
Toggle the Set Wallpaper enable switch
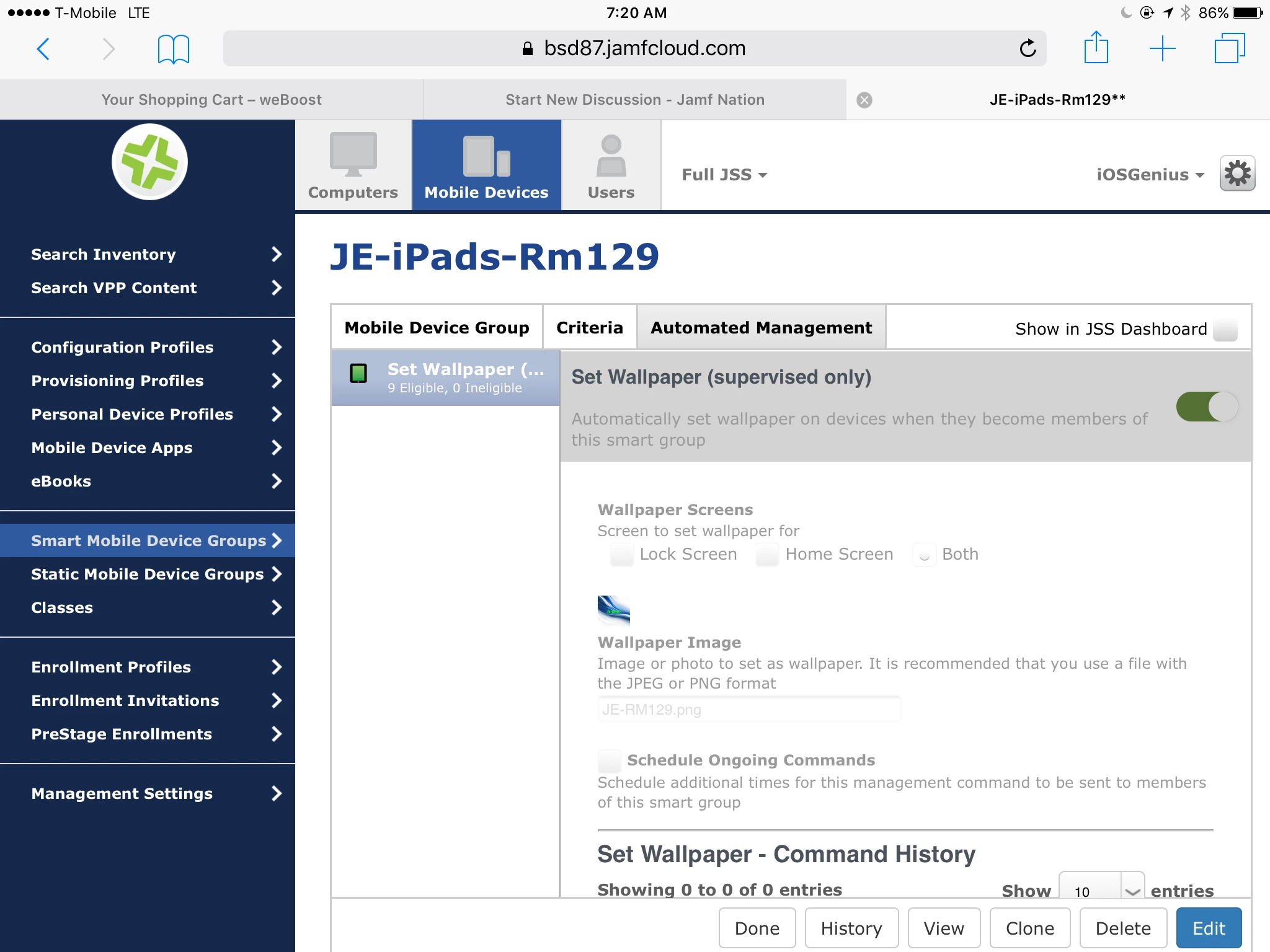(1207, 407)
